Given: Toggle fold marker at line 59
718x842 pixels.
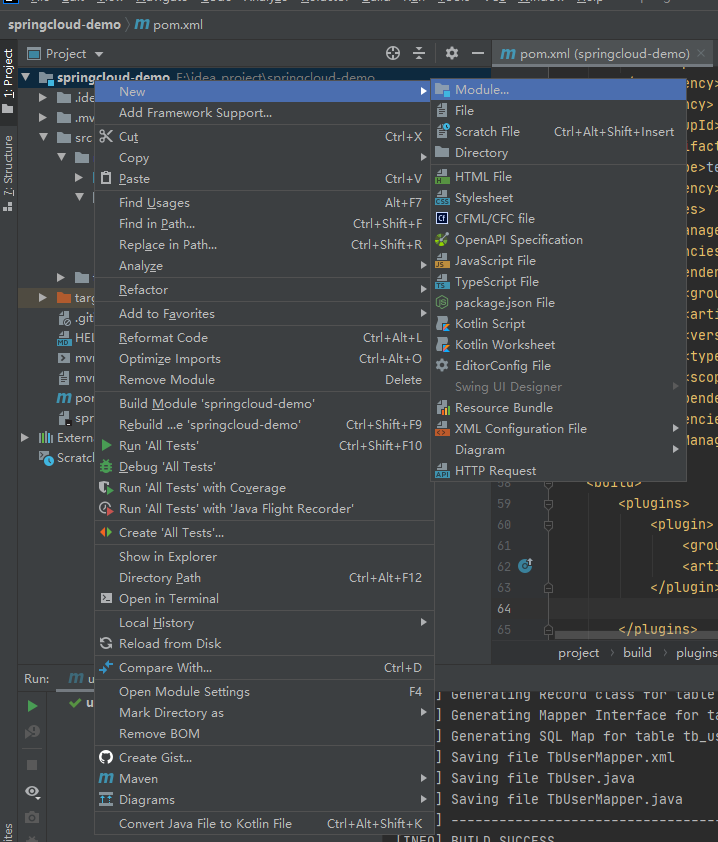Looking at the screenshot, I should point(548,504).
